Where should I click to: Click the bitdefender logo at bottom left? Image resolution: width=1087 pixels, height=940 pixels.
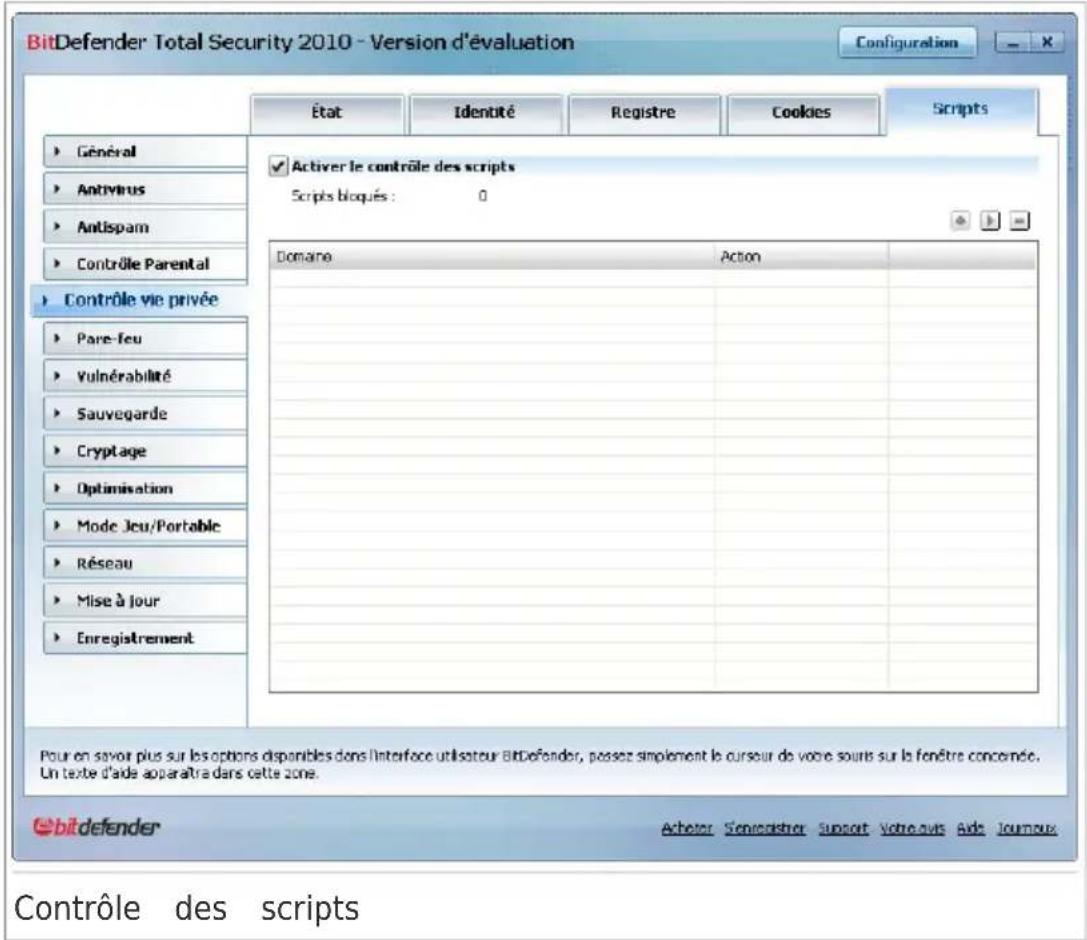tap(96, 826)
